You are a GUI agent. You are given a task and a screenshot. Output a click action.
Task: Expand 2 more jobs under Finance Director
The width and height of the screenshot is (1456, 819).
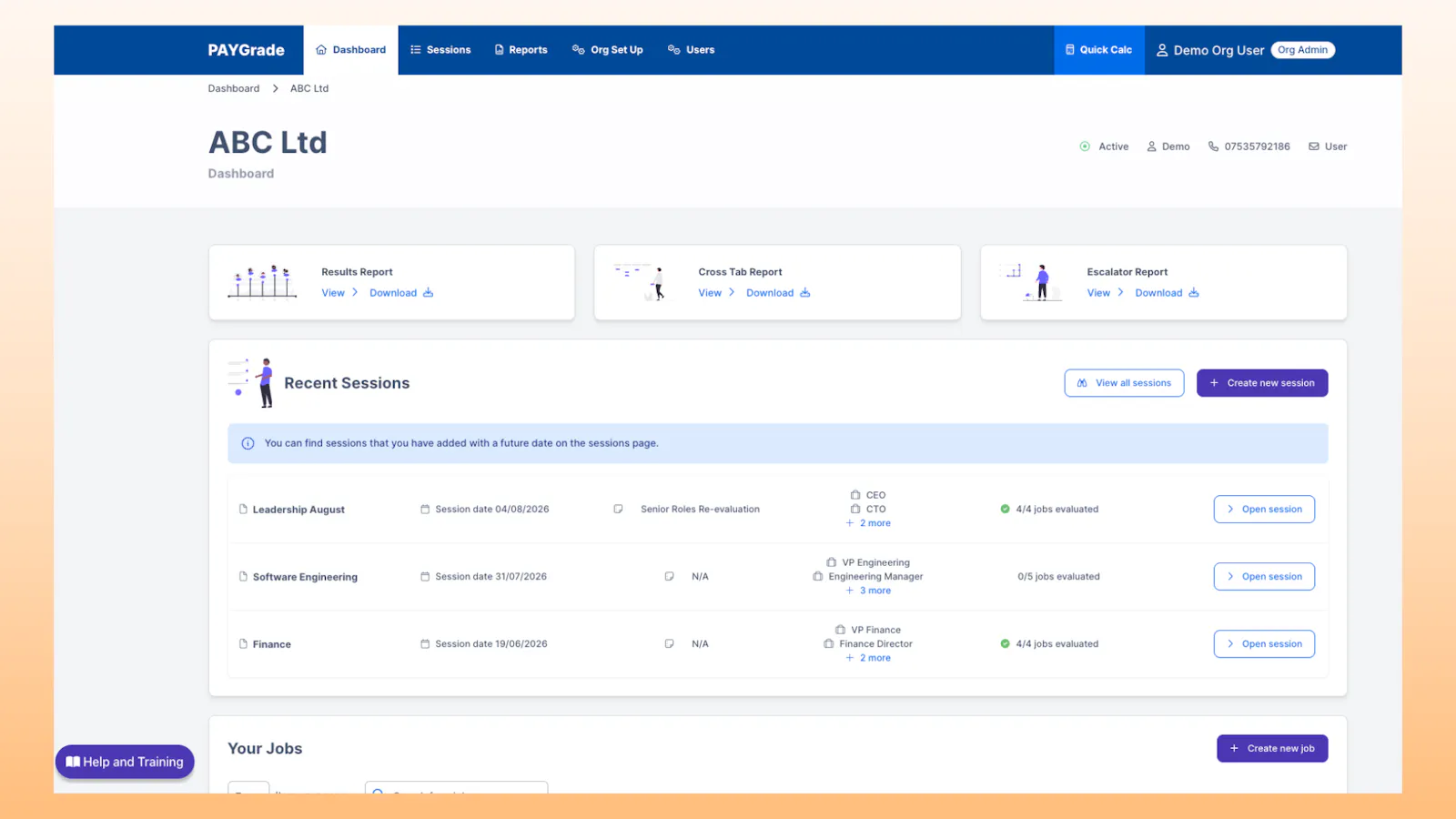[868, 658]
